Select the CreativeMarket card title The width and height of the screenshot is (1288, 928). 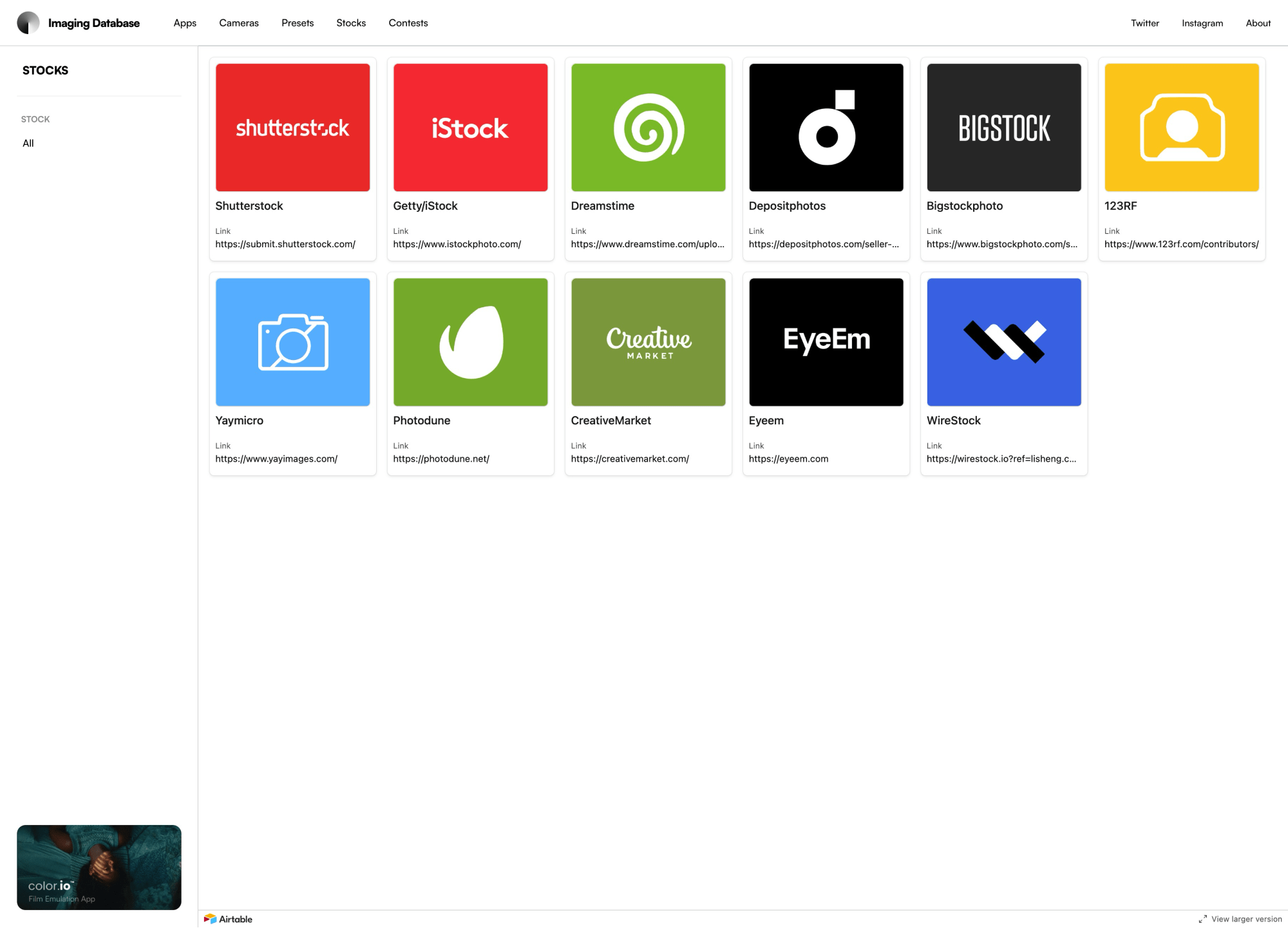(x=611, y=421)
